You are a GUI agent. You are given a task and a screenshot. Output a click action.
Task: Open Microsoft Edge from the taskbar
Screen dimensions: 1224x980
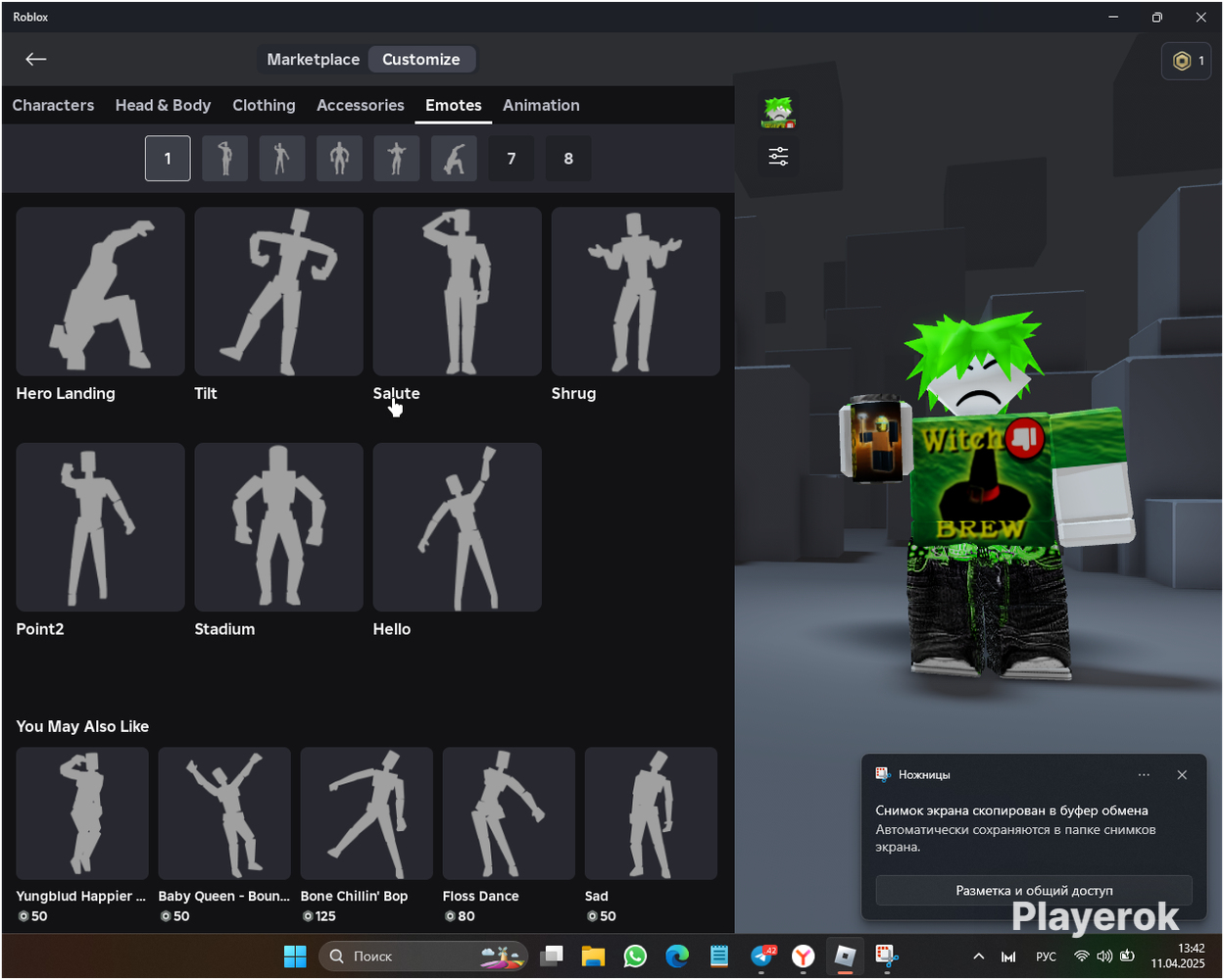(x=677, y=955)
